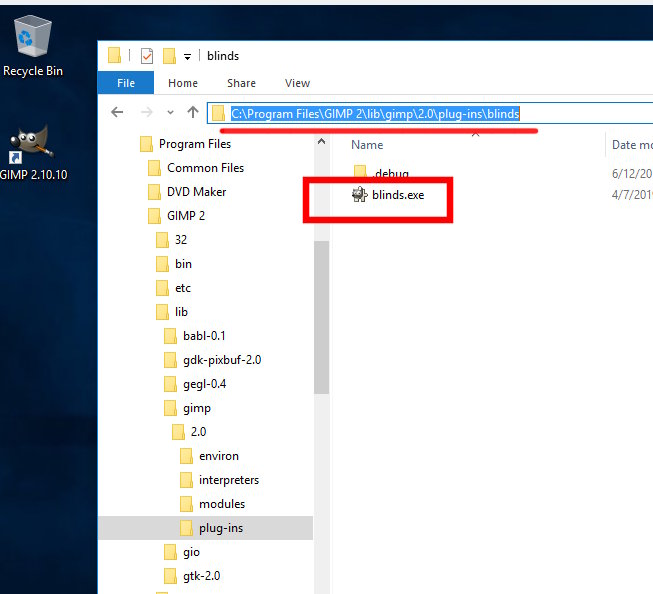Select the interpreters folder
The height and width of the screenshot is (594, 653).
(x=219, y=480)
